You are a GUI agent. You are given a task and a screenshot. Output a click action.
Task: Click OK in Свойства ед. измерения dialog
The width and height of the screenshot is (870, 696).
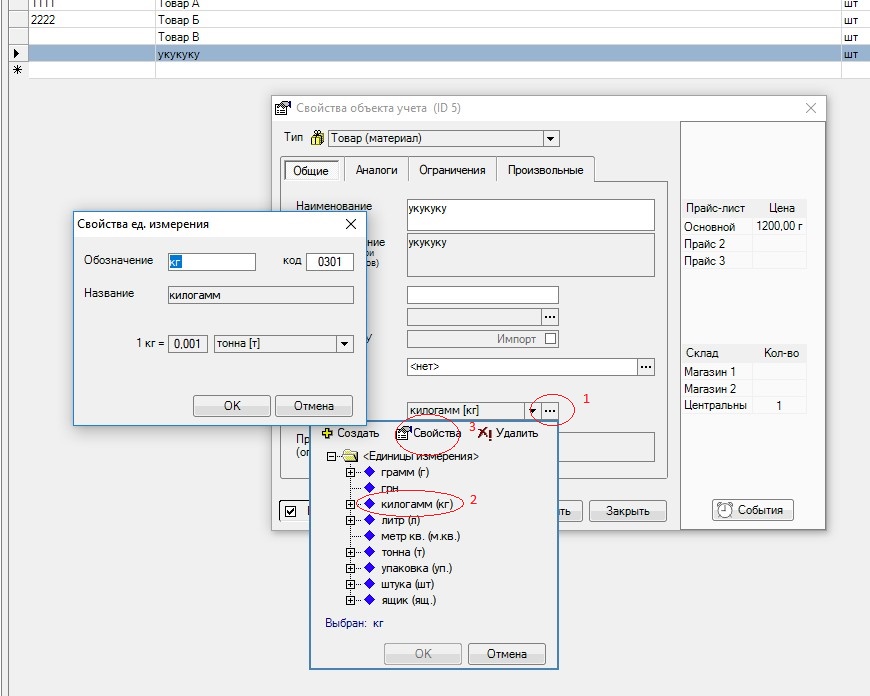click(x=232, y=406)
